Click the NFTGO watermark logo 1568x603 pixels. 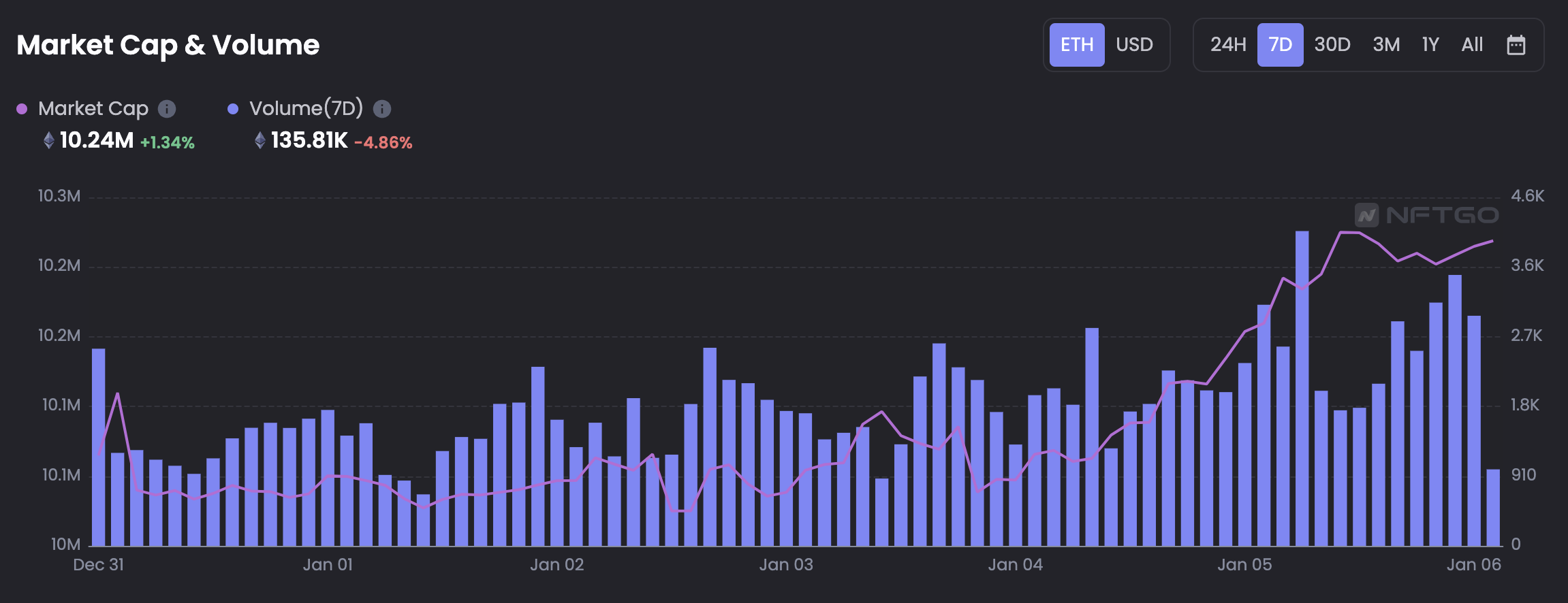click(1427, 215)
